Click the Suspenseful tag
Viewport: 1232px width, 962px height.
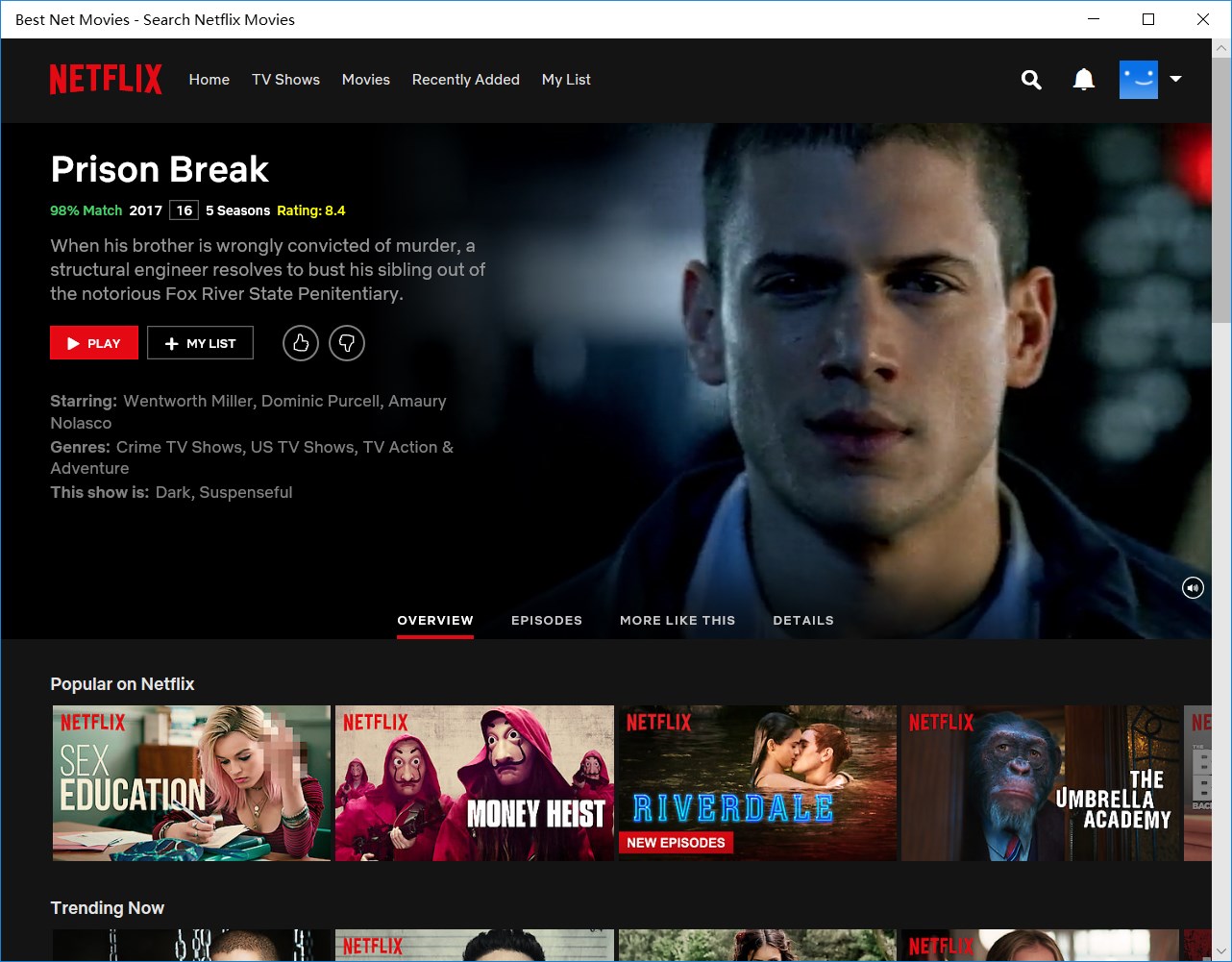[246, 492]
